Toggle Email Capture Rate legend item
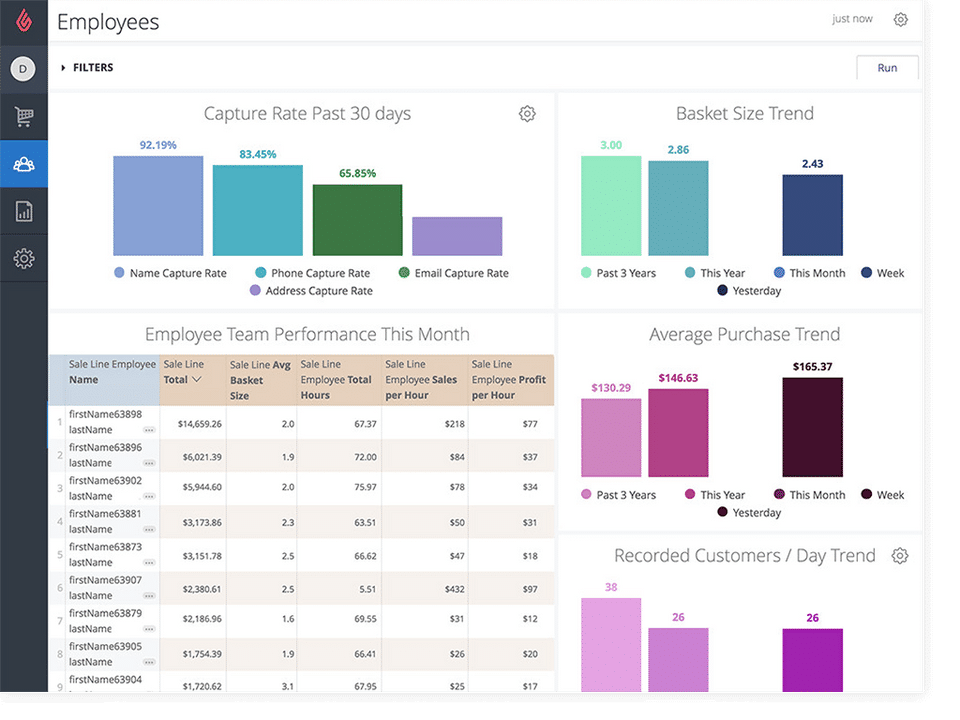The image size is (960, 720). [454, 273]
